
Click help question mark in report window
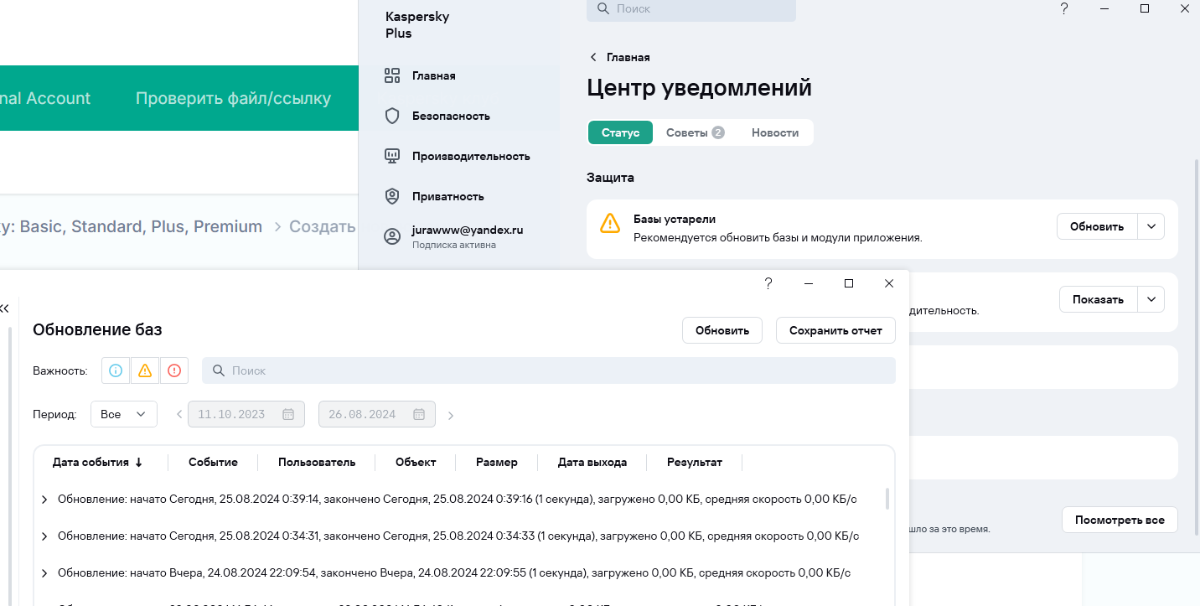pos(768,283)
